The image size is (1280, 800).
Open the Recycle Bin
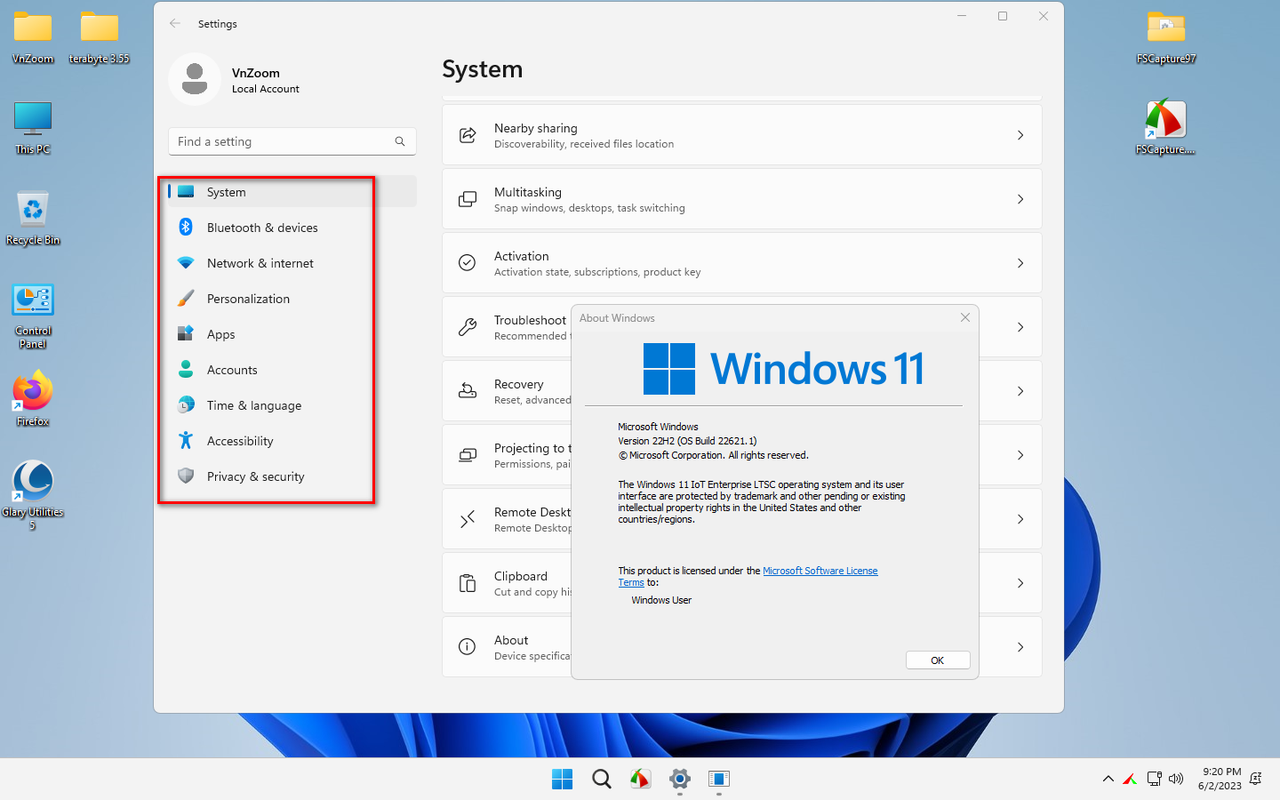[x=33, y=218]
